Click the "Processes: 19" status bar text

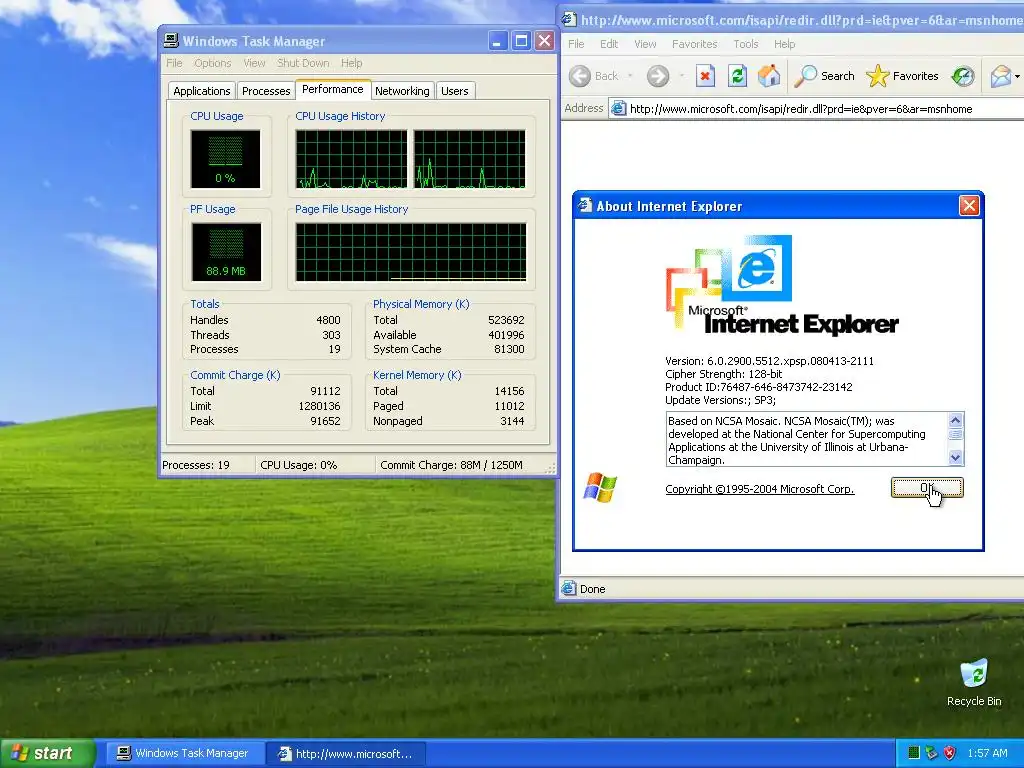click(x=196, y=465)
